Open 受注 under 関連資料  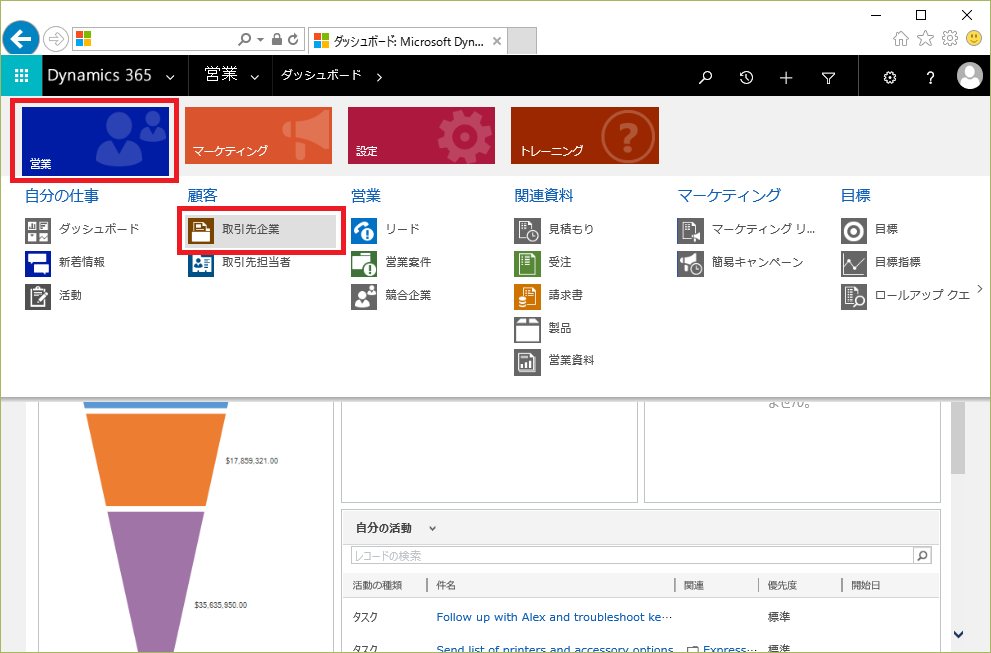pyautogui.click(x=543, y=262)
